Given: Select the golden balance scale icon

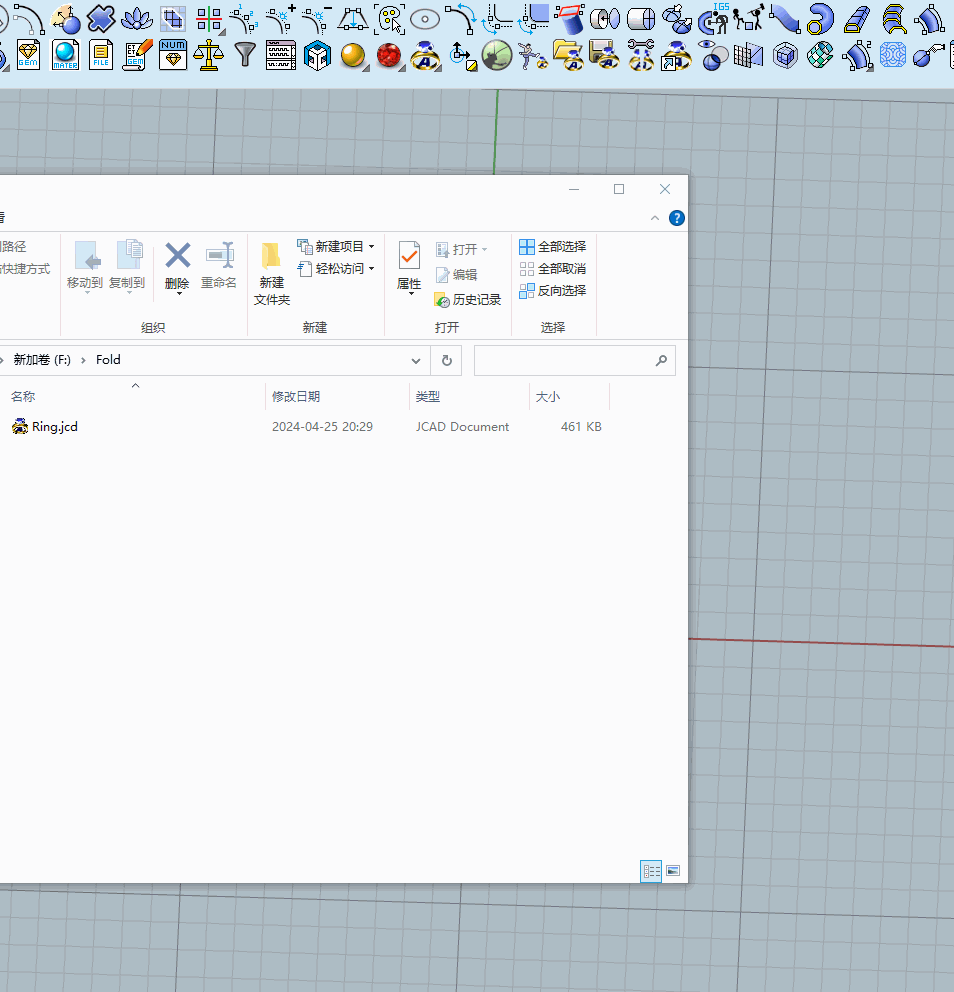Looking at the screenshot, I should pos(208,55).
